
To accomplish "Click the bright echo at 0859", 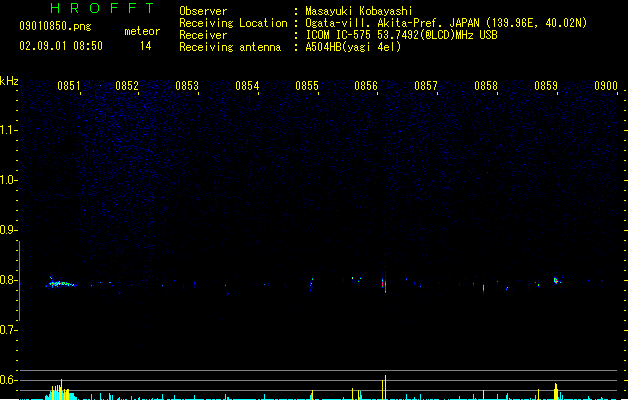I will (556, 280).
